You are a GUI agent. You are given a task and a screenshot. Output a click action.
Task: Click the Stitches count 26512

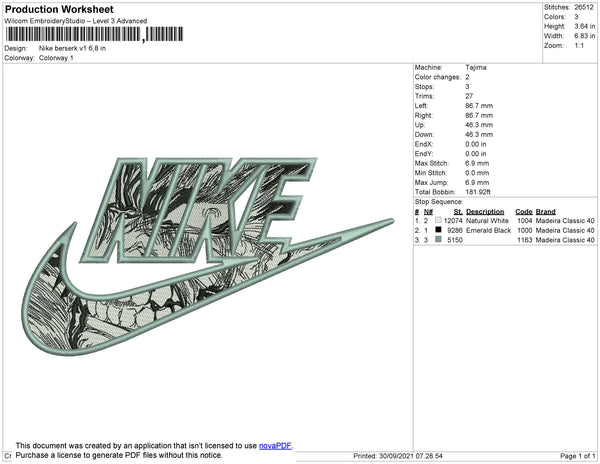584,7
